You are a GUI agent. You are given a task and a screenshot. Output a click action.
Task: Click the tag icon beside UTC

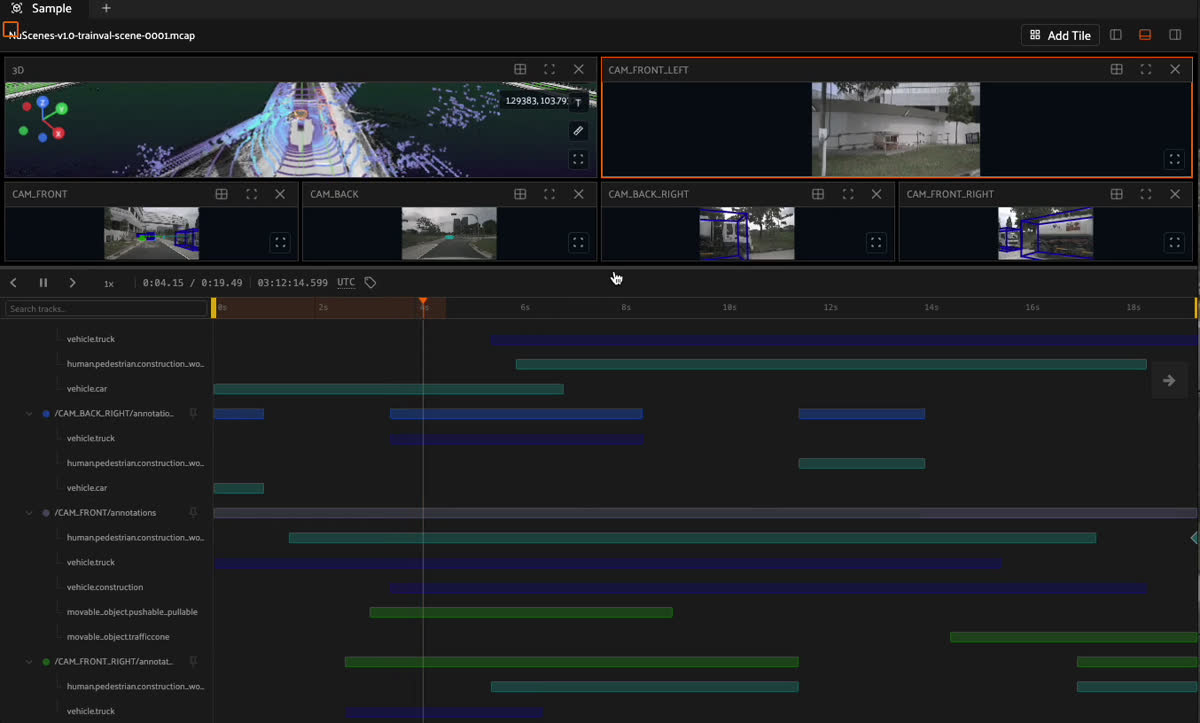370,283
